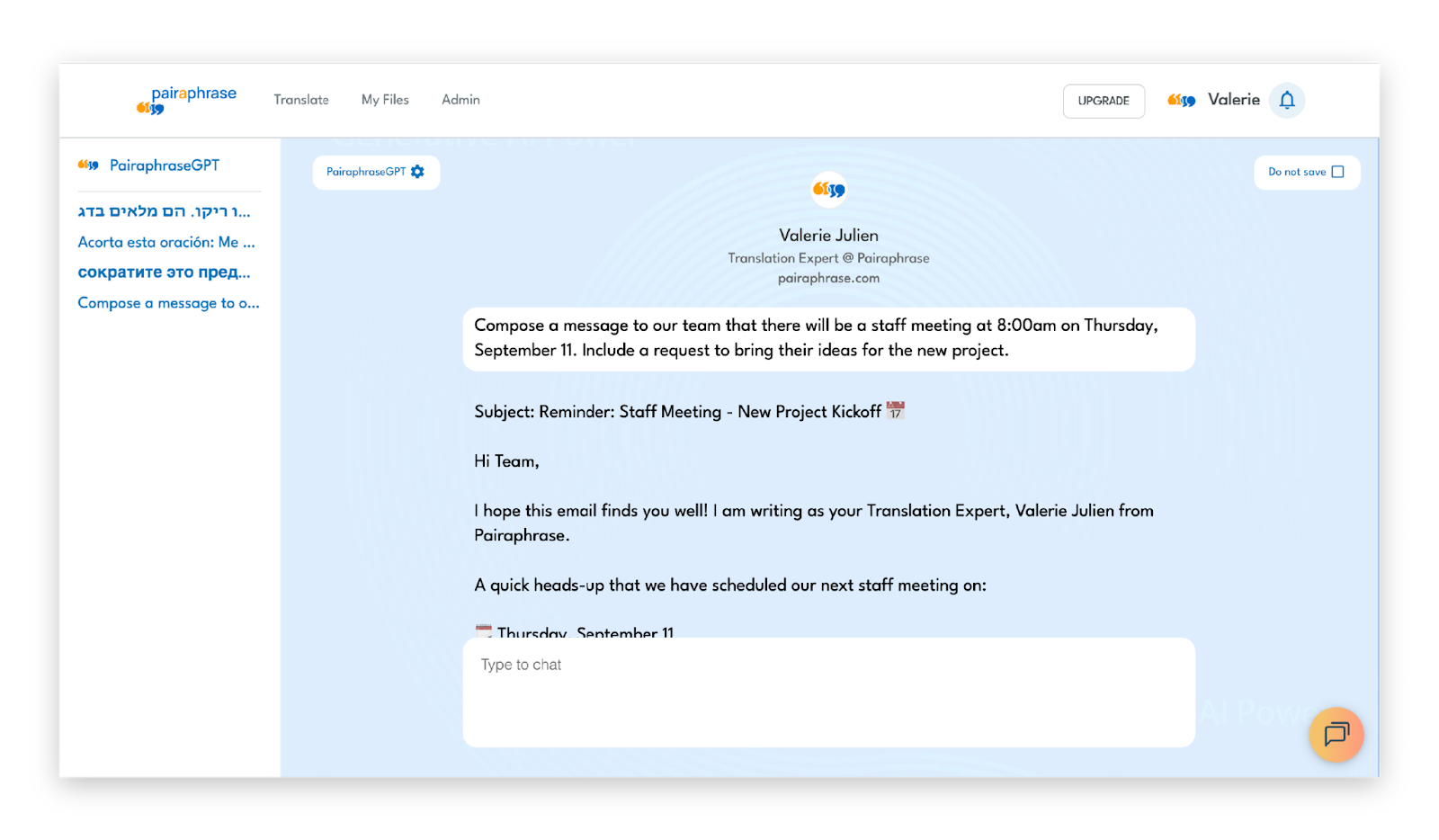Open the Hebrew chat history entry
Screen dimensions: 1439x840
pyautogui.click(x=165, y=211)
